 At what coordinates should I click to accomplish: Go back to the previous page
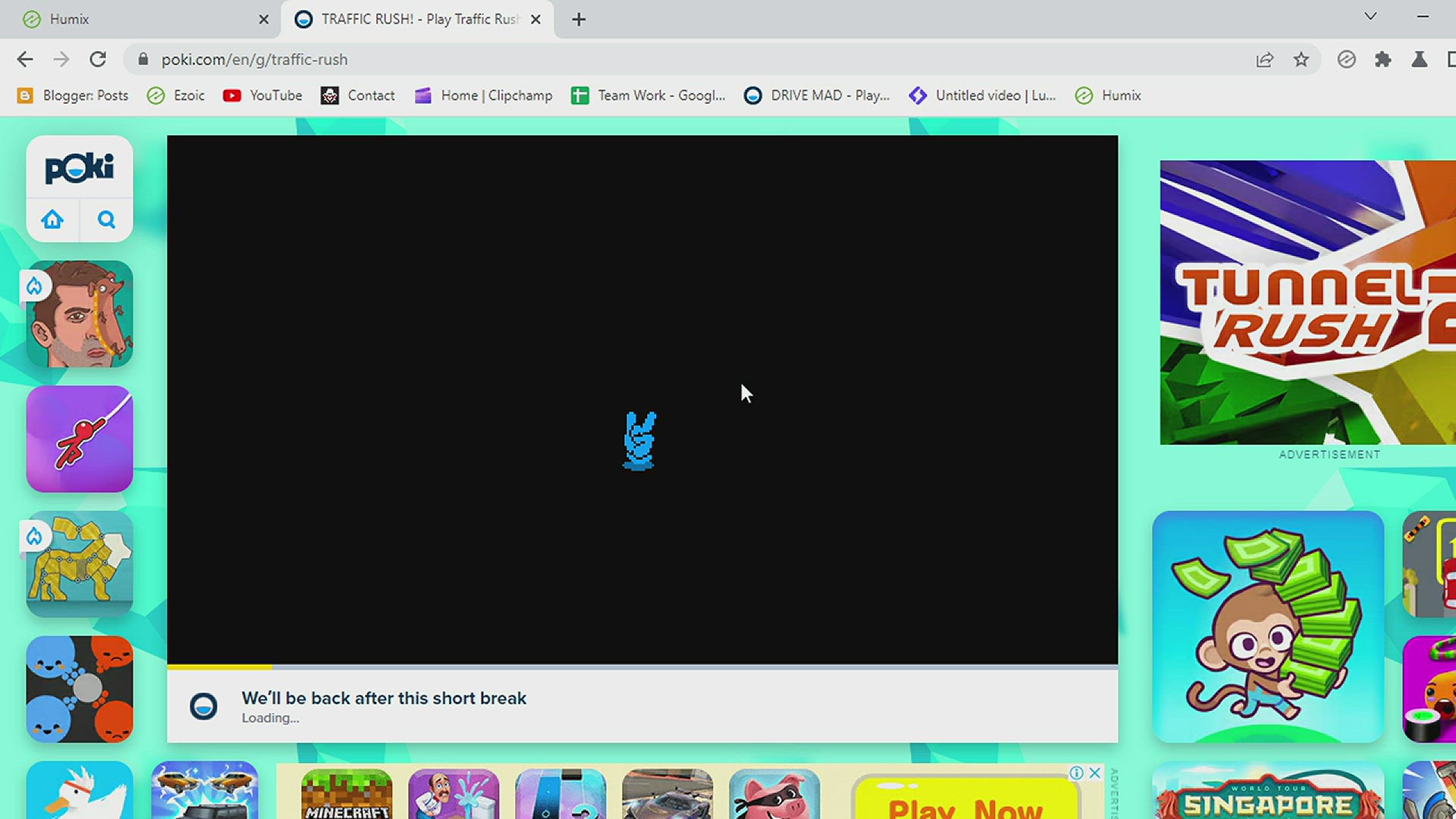[x=25, y=59]
